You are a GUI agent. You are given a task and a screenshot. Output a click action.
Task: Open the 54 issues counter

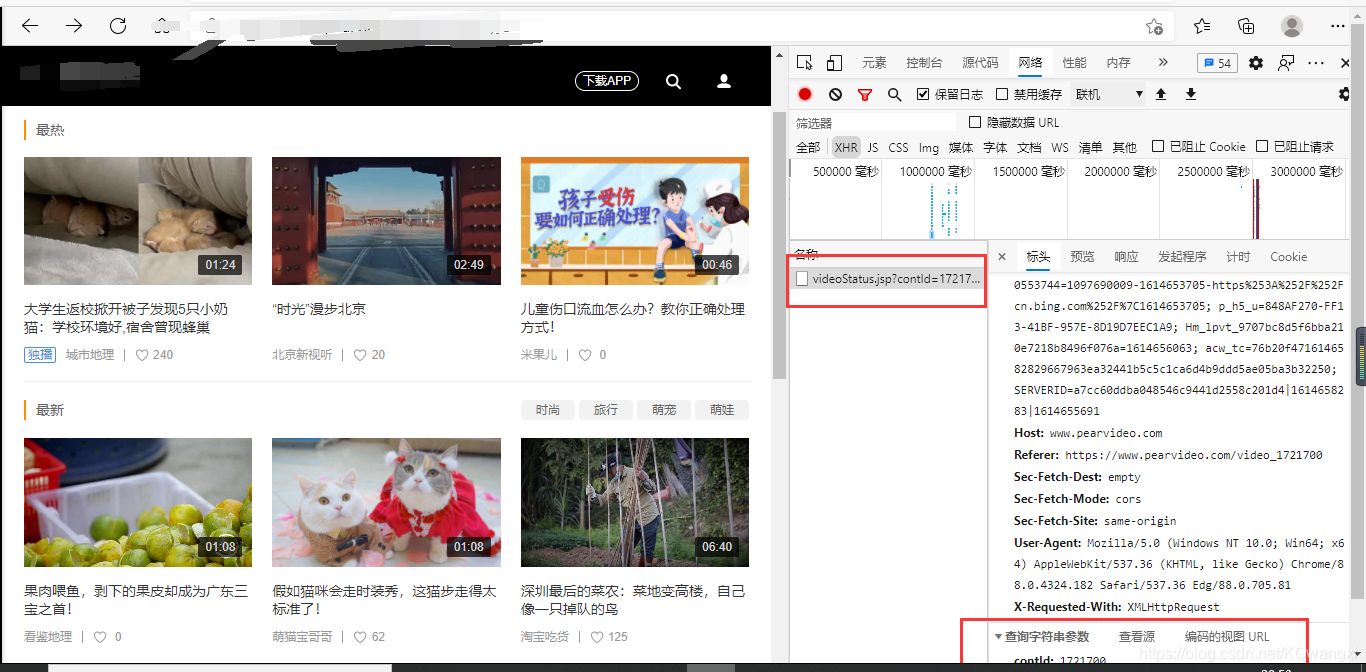pyautogui.click(x=1217, y=63)
